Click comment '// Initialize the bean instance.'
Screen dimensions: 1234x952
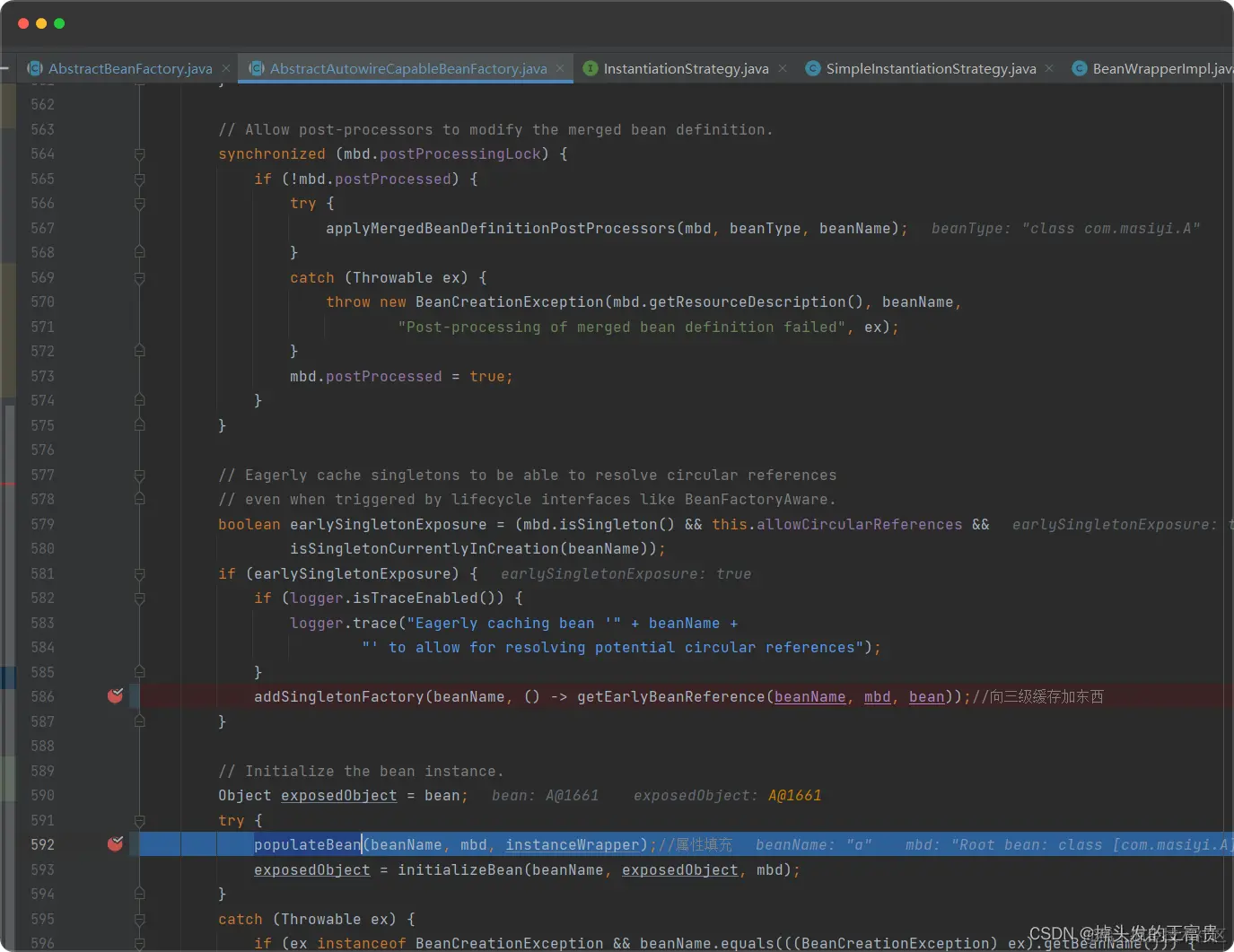coord(361,772)
